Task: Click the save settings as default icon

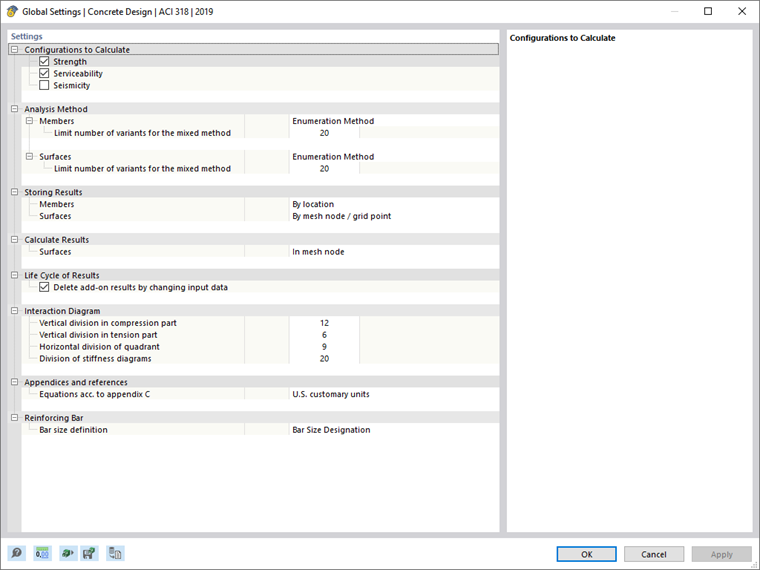Action: click(x=89, y=553)
